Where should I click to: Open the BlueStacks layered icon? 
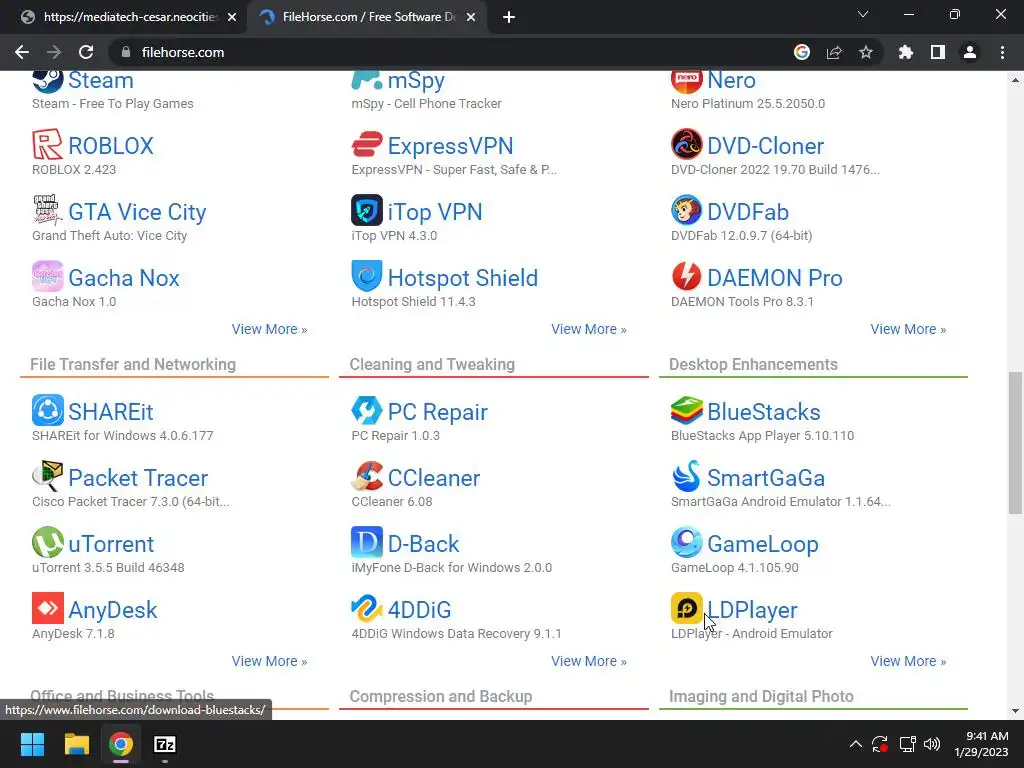coord(686,410)
